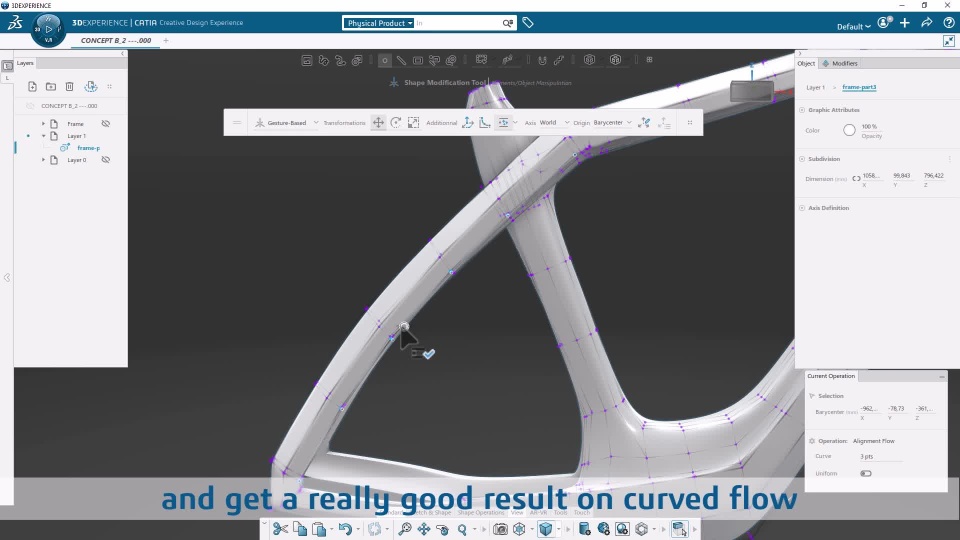Open the Tools tab in action bar

pyautogui.click(x=560, y=512)
